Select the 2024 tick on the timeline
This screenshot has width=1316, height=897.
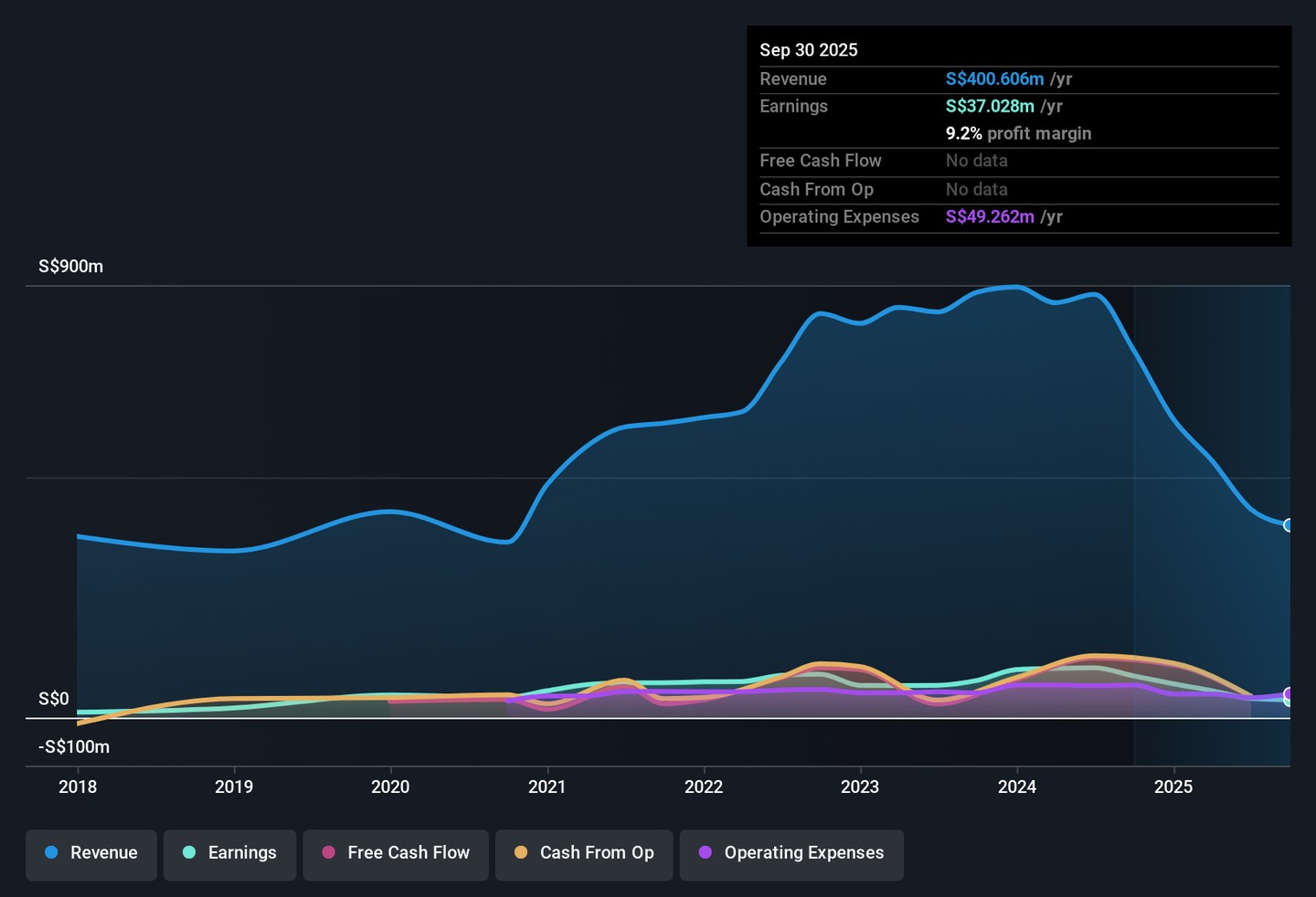(1016, 786)
